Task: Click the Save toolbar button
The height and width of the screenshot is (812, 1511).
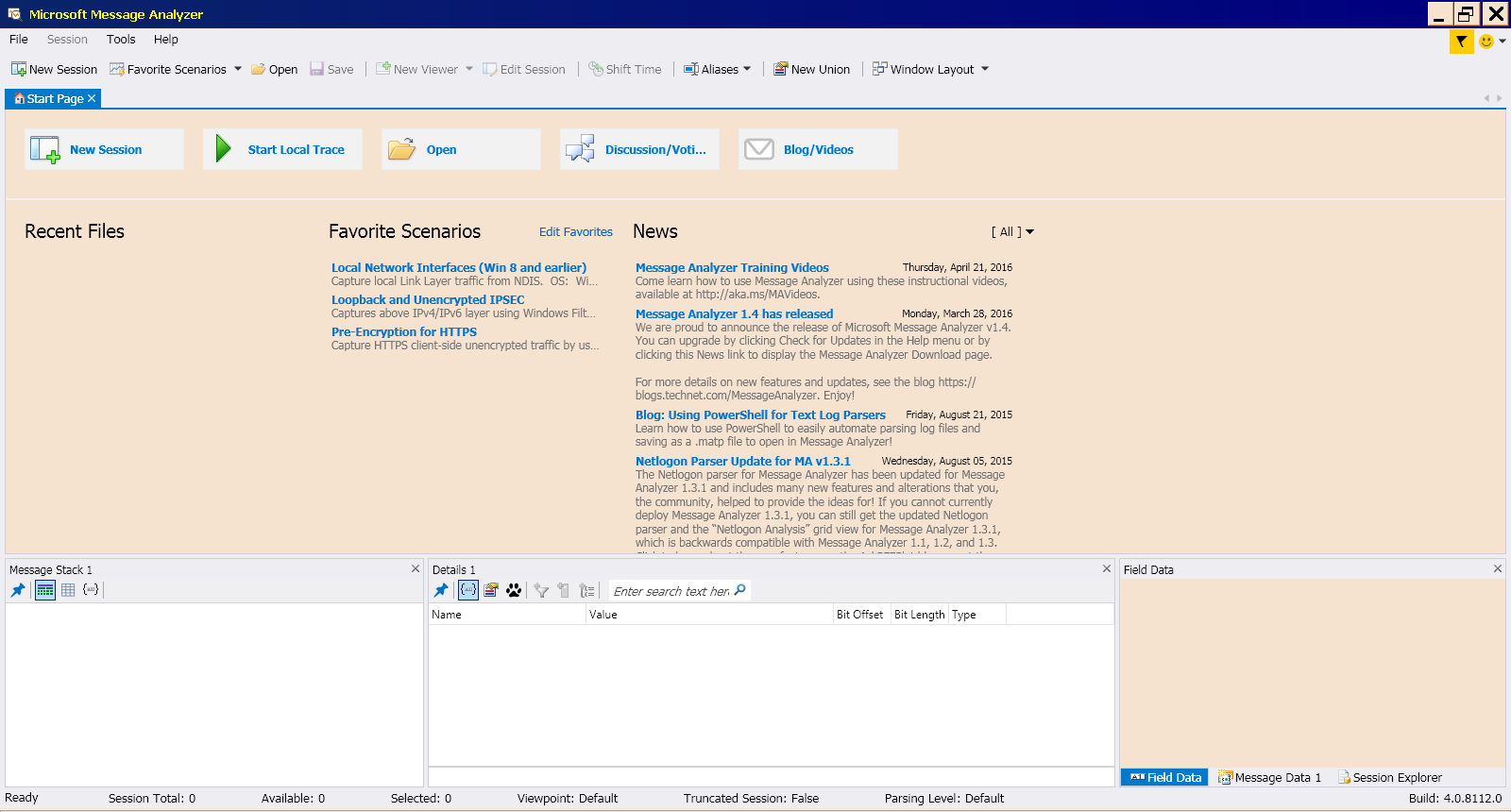Action: pyautogui.click(x=331, y=69)
